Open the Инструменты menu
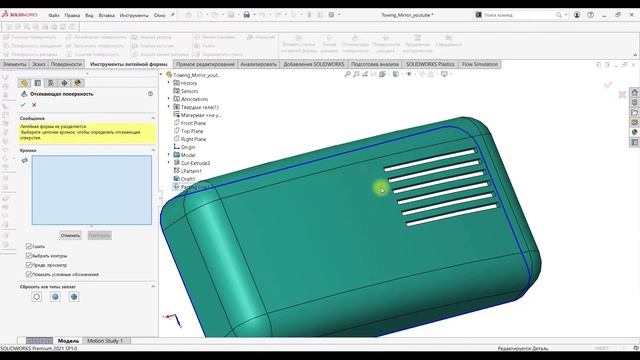Screen dimensions: 640x360 (134, 15)
